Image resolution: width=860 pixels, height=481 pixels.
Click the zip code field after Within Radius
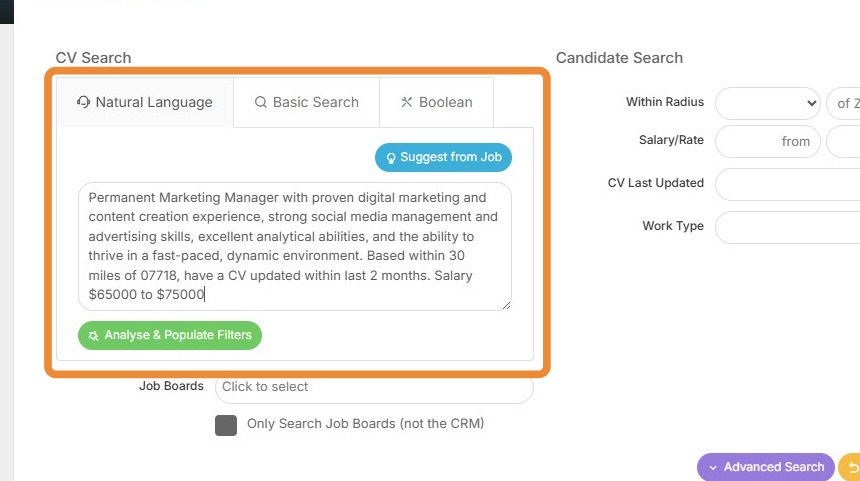coord(842,103)
